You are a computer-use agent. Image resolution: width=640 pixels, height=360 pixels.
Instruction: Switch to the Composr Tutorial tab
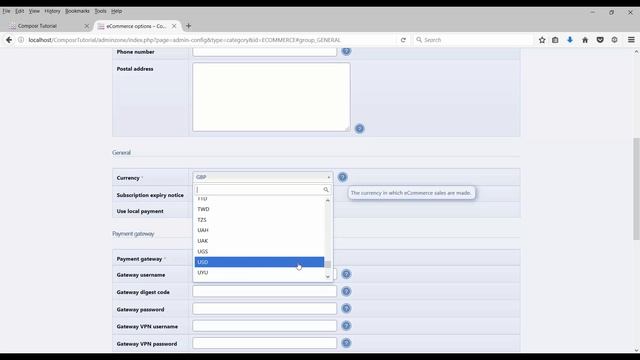click(47, 26)
